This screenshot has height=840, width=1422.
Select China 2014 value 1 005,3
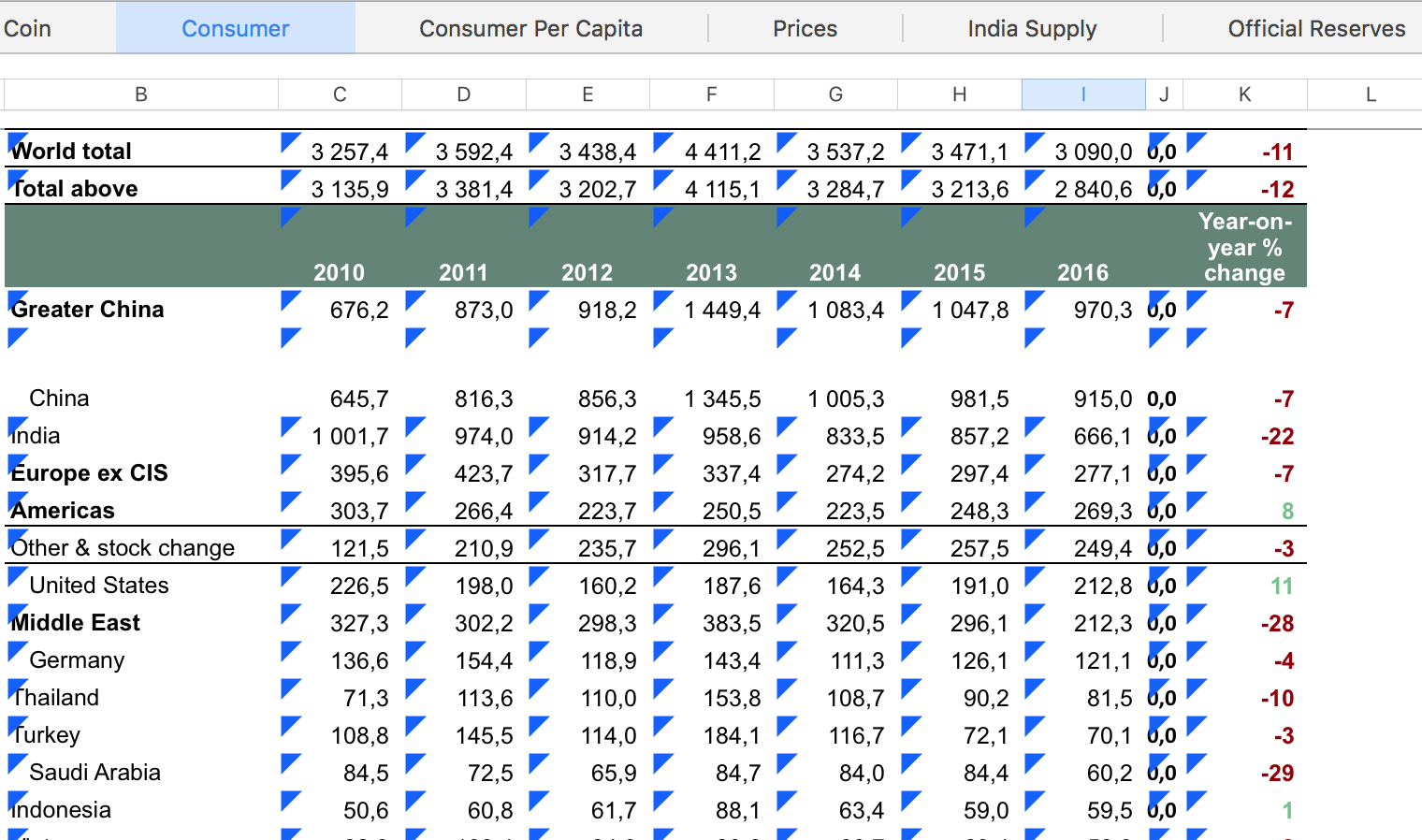pos(846,398)
